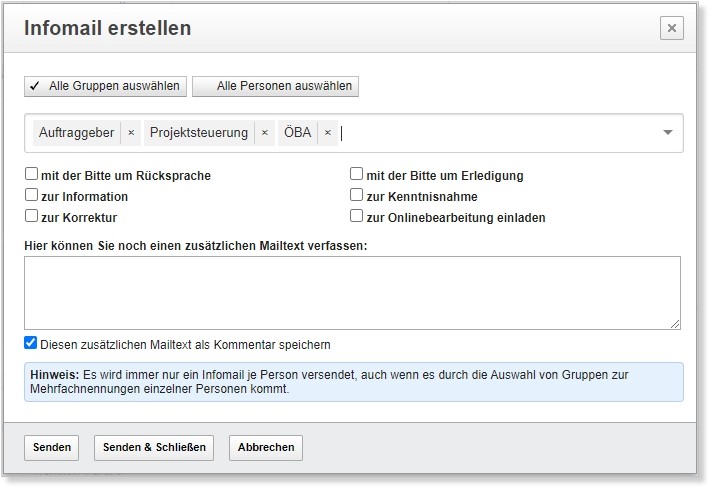The image size is (712, 490).
Task: Click the recipient tag input field
Action: 500,133
